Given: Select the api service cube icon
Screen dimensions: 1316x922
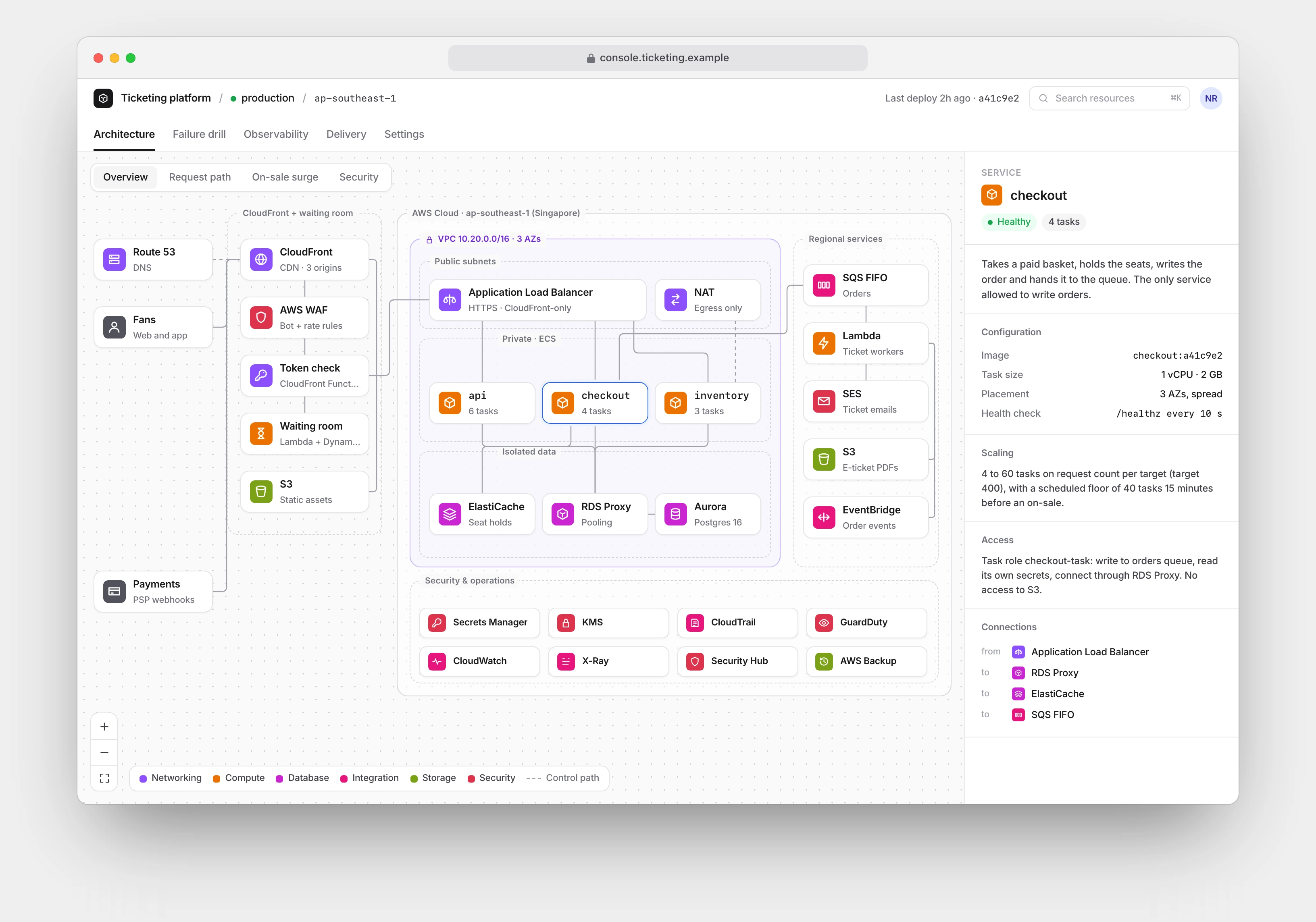Looking at the screenshot, I should click(x=450, y=403).
